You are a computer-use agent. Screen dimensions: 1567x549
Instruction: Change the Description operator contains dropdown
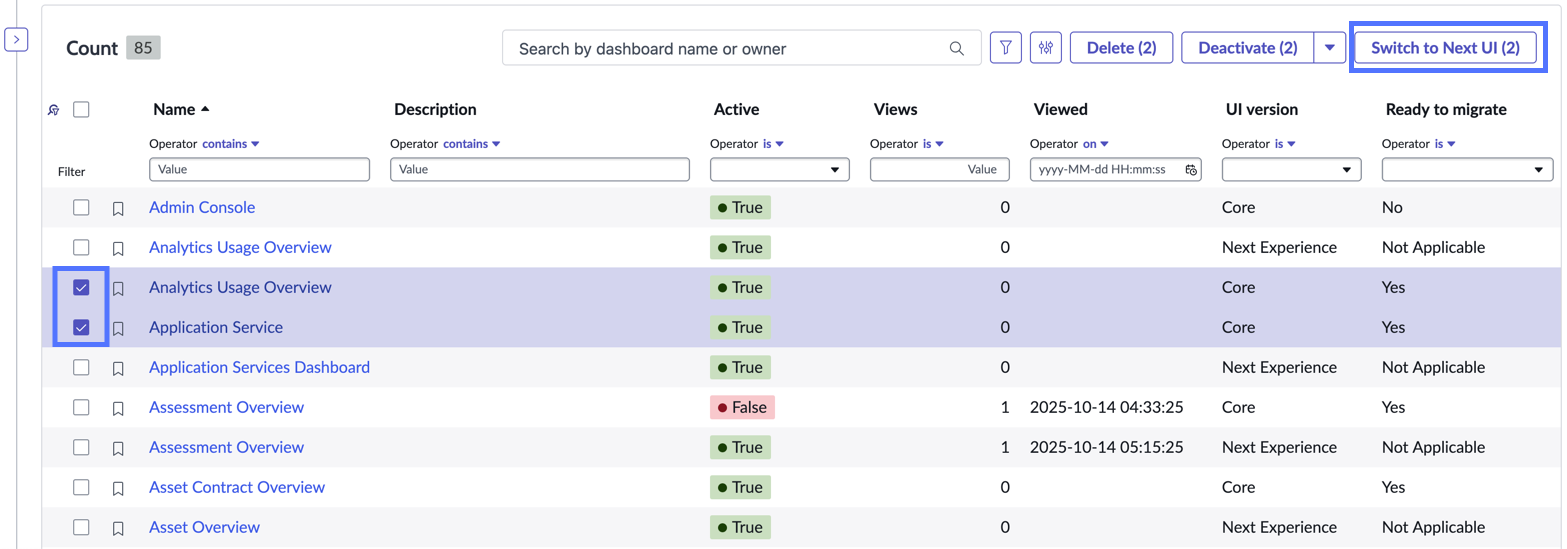[472, 144]
